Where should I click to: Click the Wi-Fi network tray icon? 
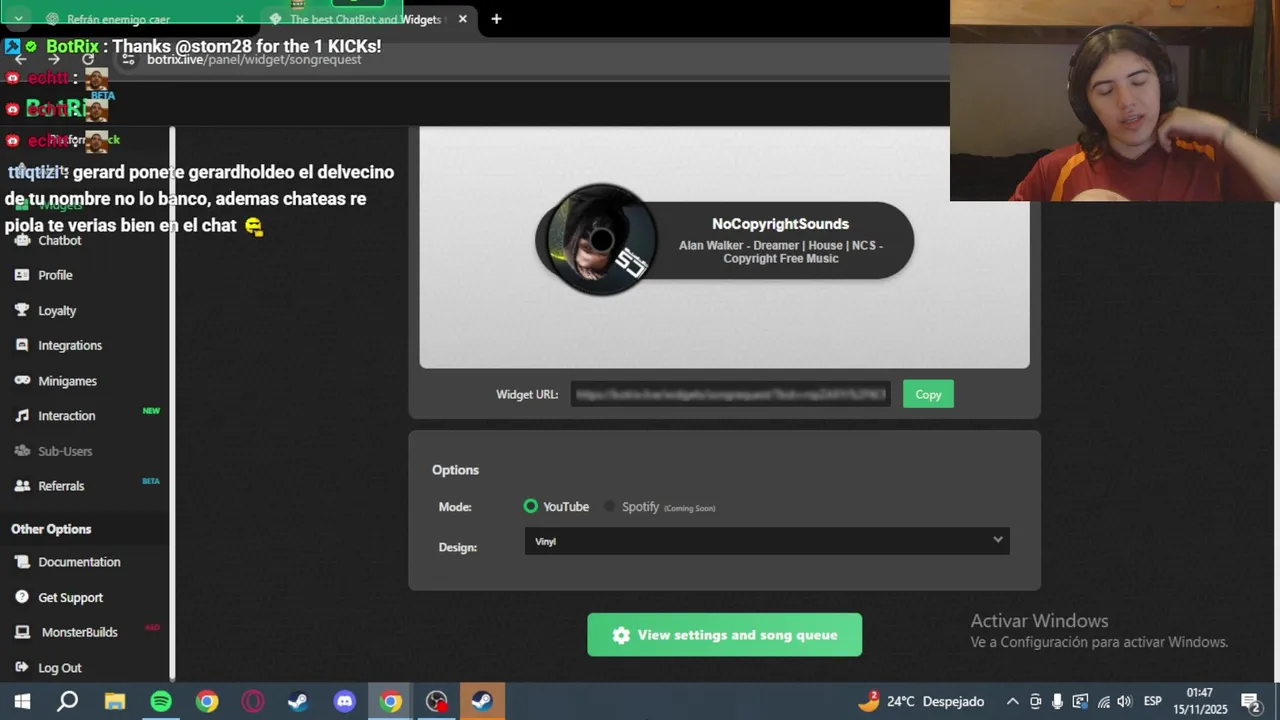point(1102,702)
